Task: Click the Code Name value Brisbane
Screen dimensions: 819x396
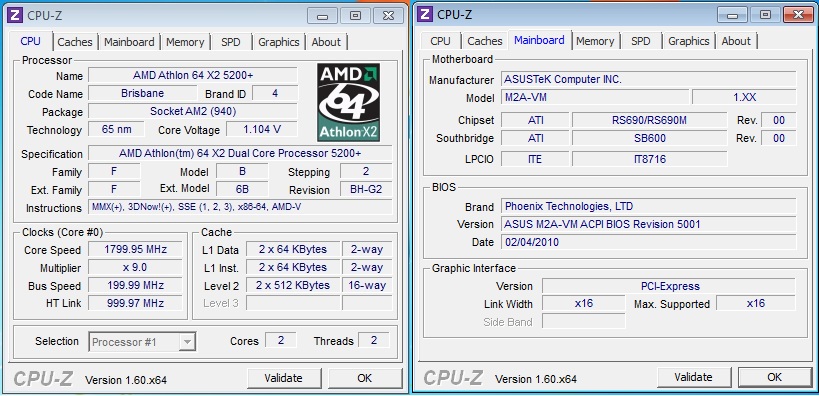Action: pos(143,94)
